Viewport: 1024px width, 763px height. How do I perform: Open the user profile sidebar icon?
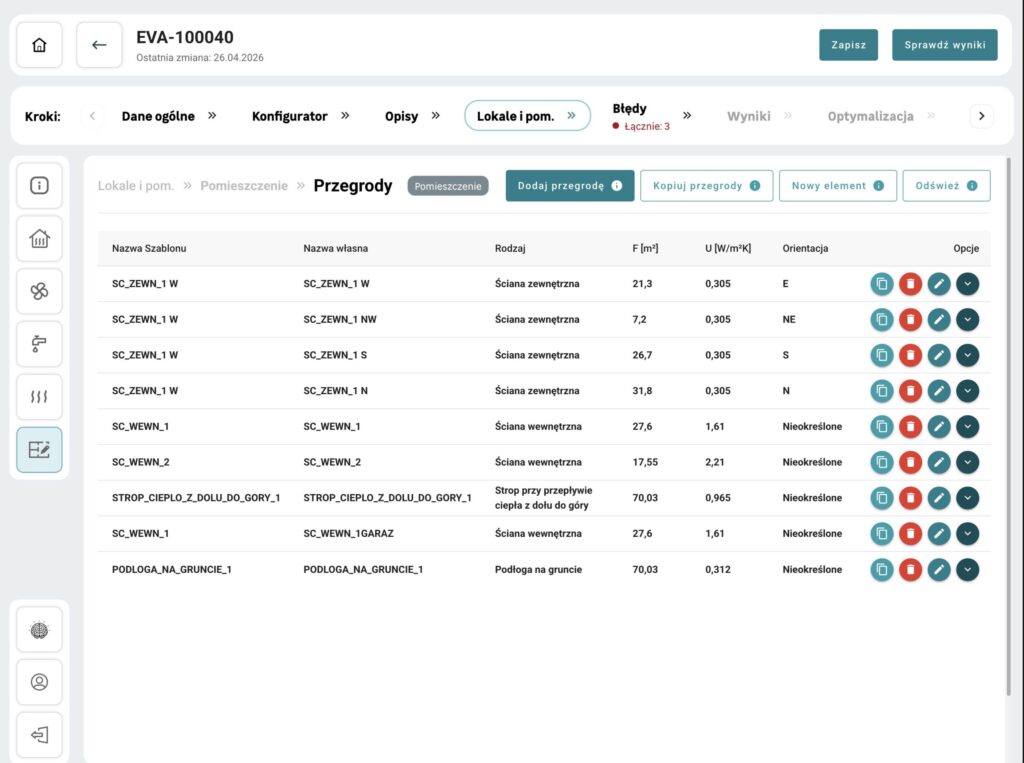tap(39, 682)
